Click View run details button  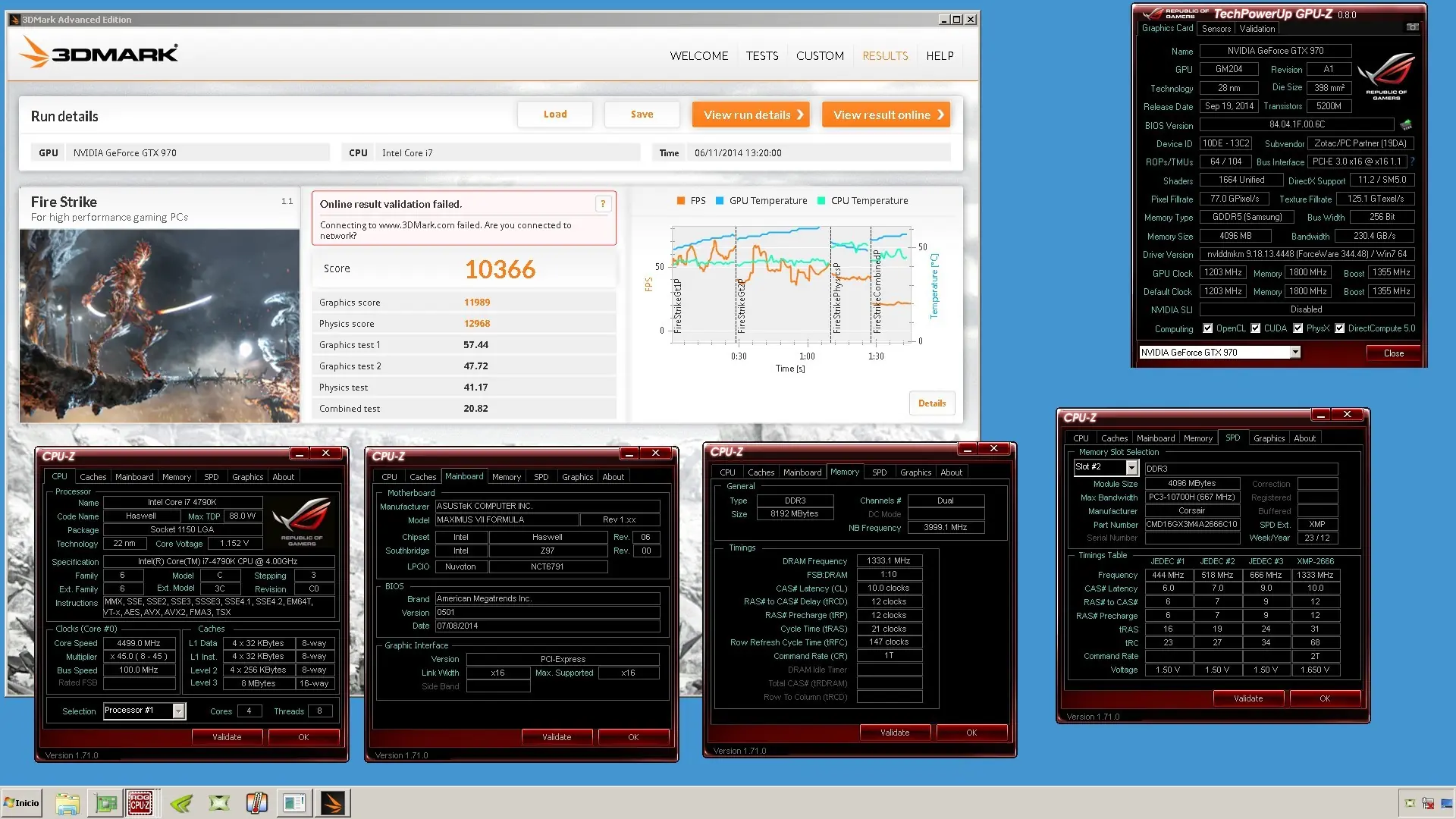(751, 115)
